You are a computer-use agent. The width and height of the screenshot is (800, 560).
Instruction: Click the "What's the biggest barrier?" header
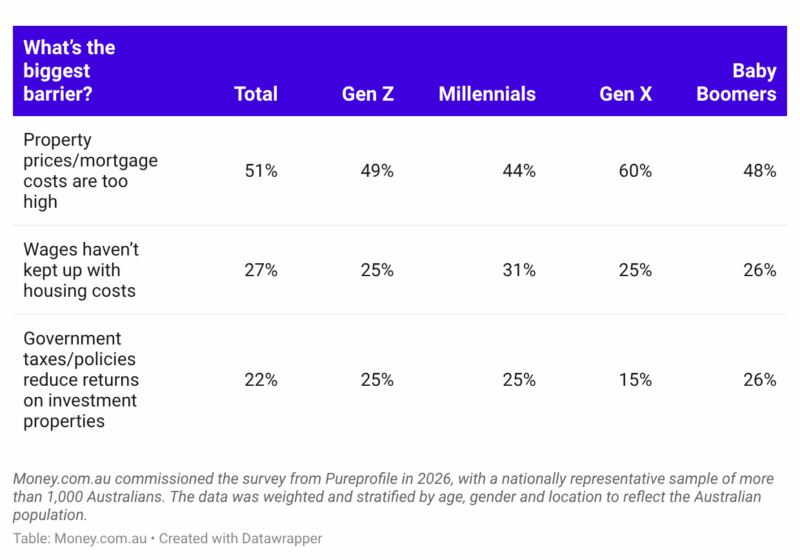69,70
